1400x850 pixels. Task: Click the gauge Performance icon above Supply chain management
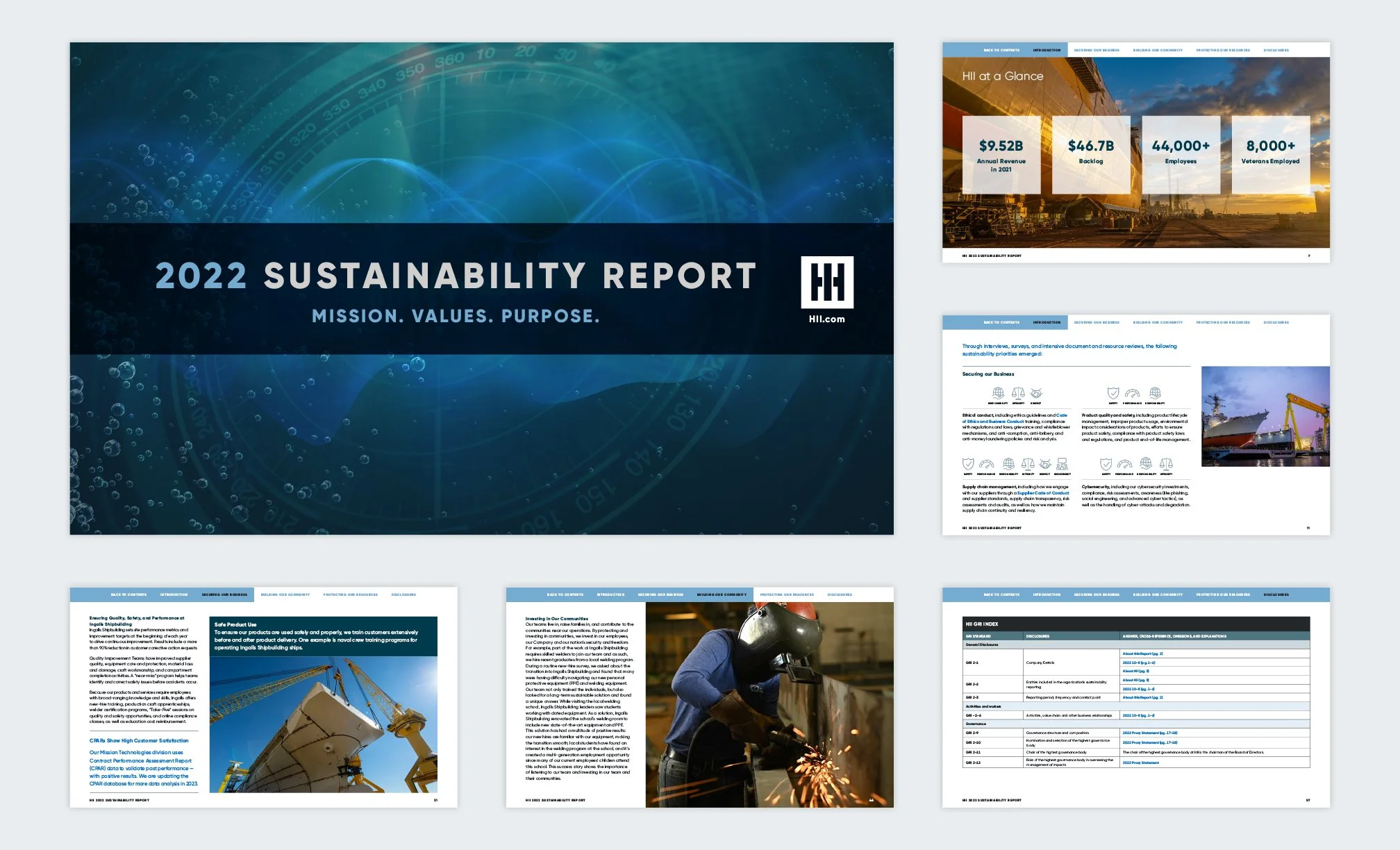click(986, 464)
